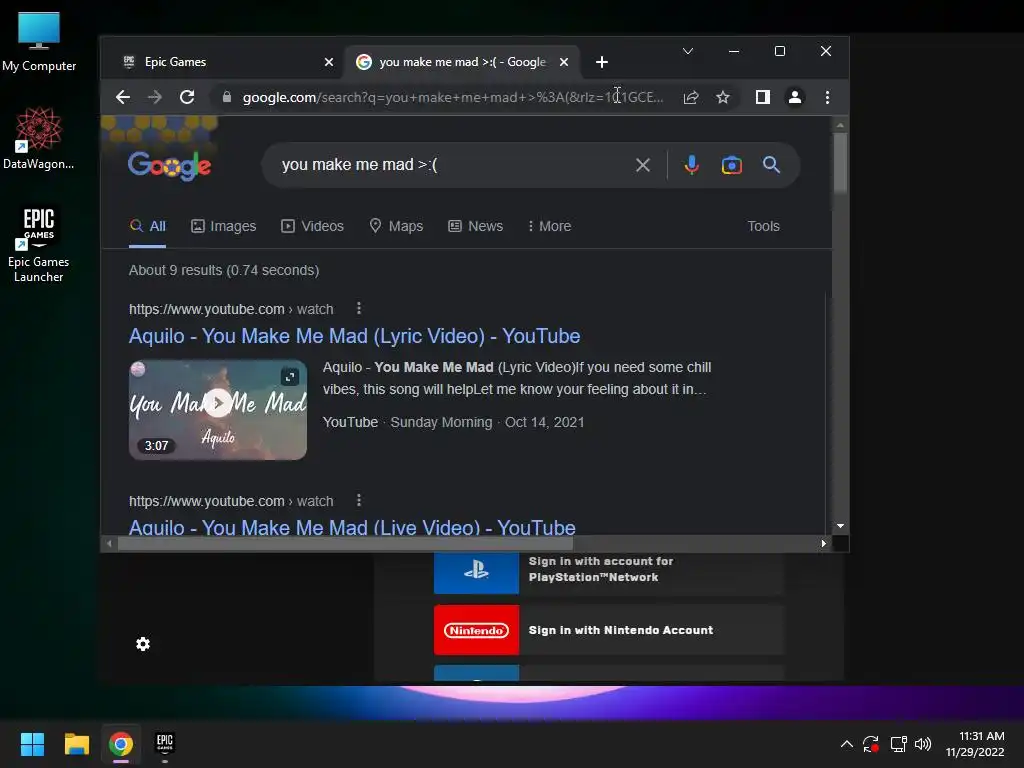The height and width of the screenshot is (768, 1024).
Task: Click the sync status tray icon
Action: tap(871, 744)
